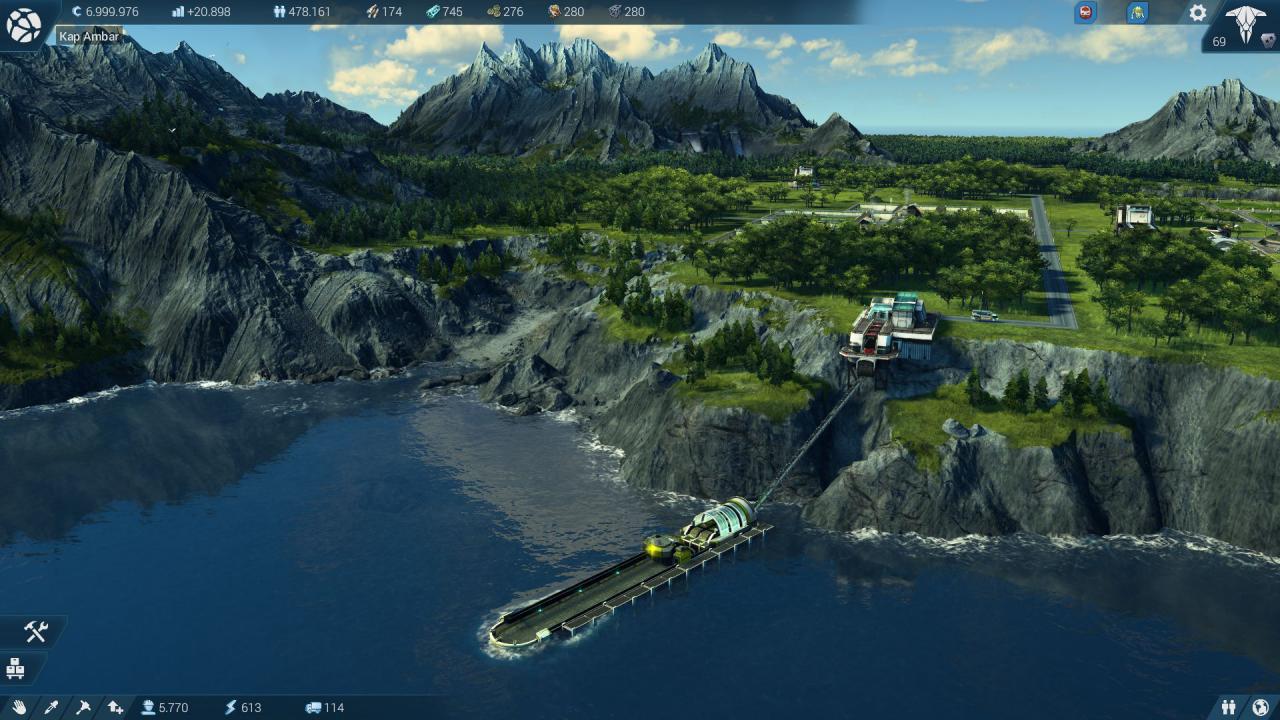Click the population people icon

tap(279, 12)
